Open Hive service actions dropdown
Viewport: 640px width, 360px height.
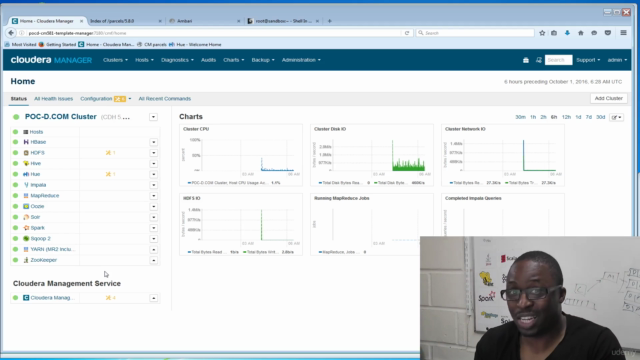153,163
